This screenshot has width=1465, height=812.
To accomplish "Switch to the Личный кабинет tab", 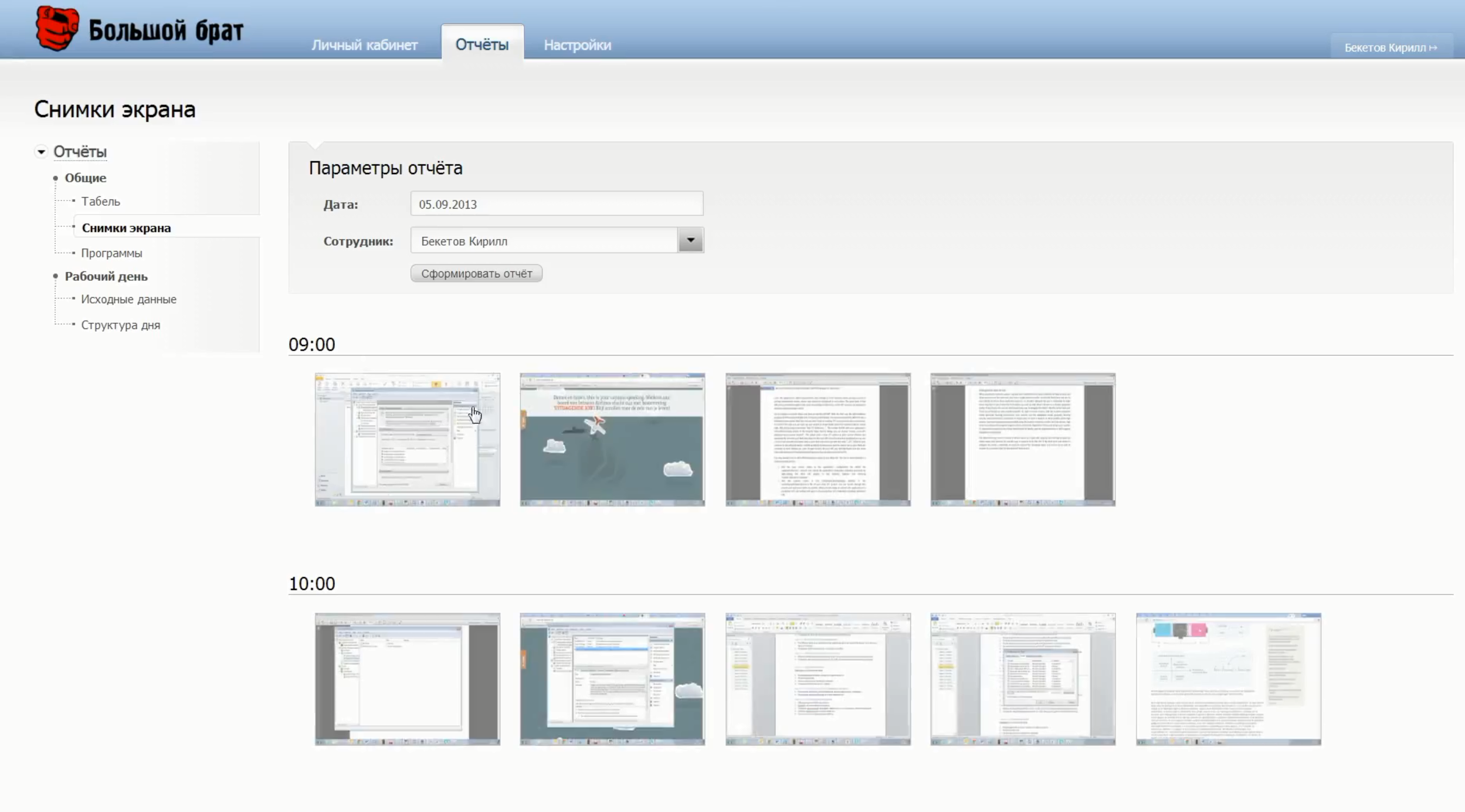I will pos(364,45).
